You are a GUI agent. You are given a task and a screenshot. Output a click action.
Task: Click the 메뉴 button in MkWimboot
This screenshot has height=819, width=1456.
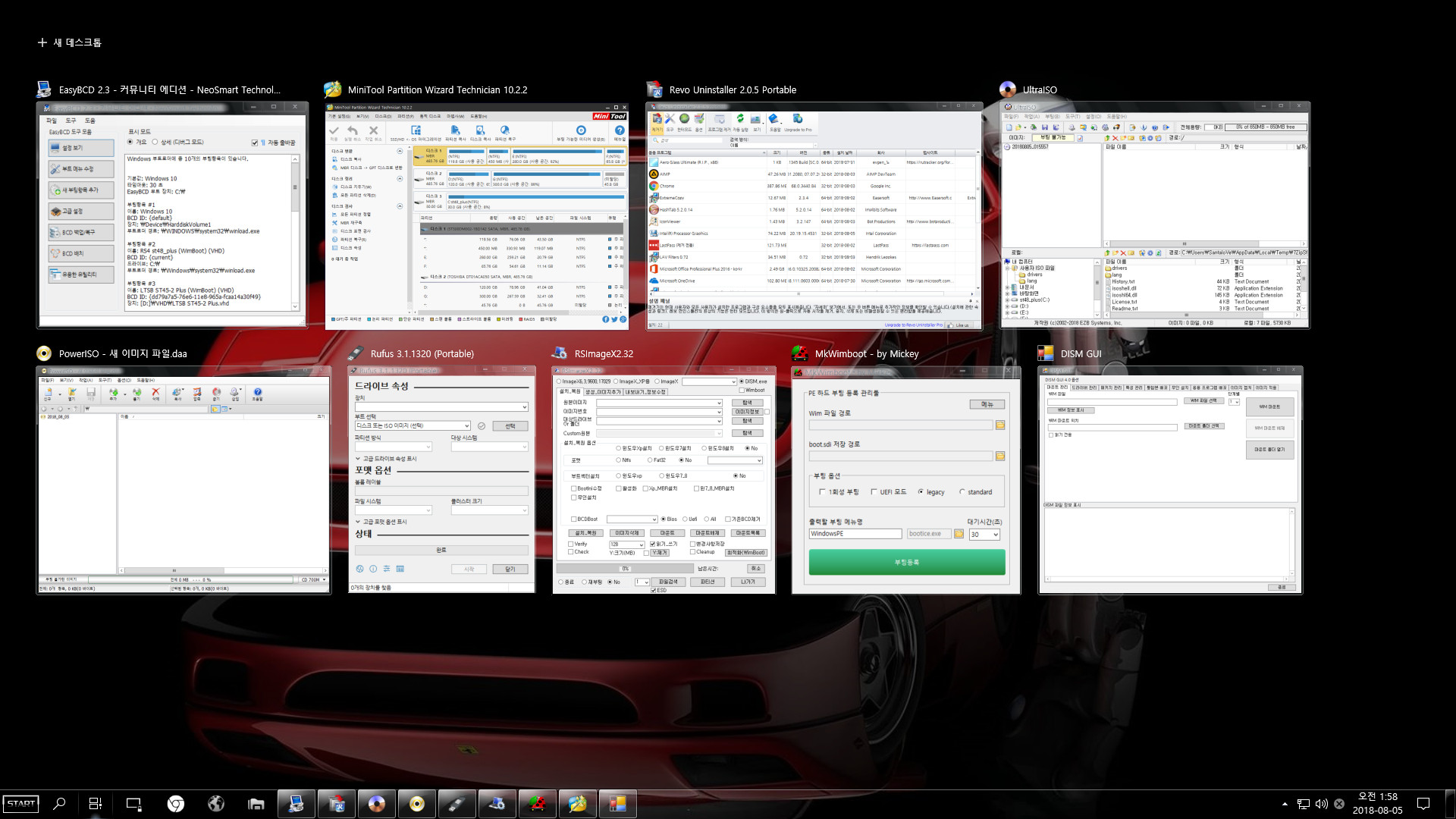pyautogui.click(x=987, y=404)
